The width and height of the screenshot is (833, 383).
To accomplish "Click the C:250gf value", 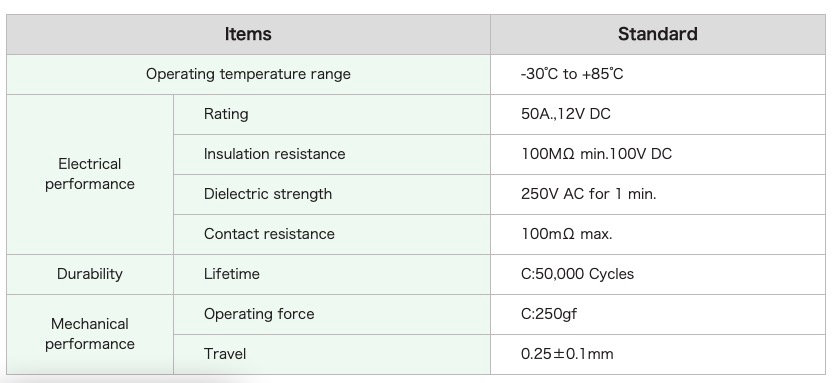I will point(549,314).
